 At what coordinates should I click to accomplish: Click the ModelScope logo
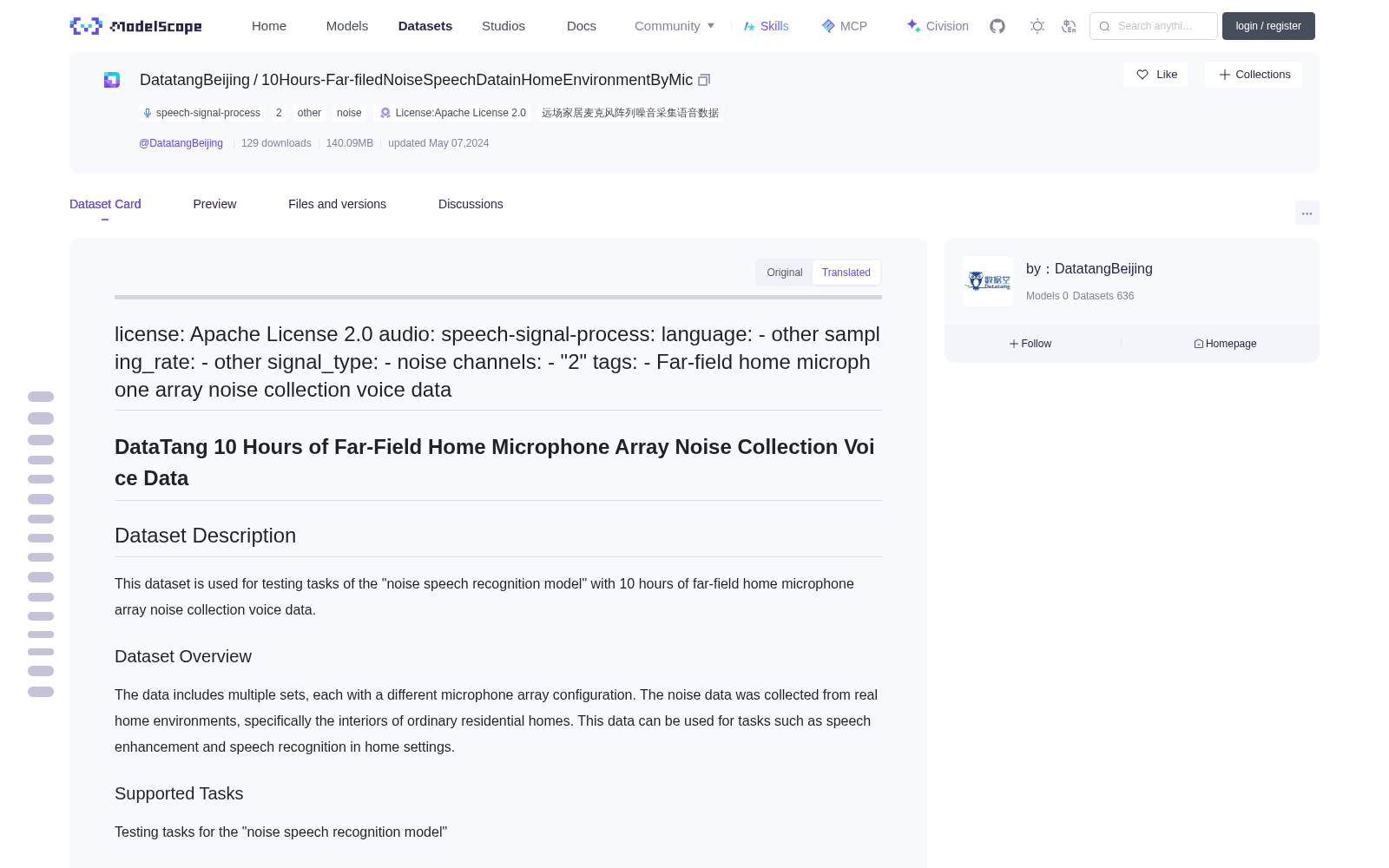tap(136, 26)
